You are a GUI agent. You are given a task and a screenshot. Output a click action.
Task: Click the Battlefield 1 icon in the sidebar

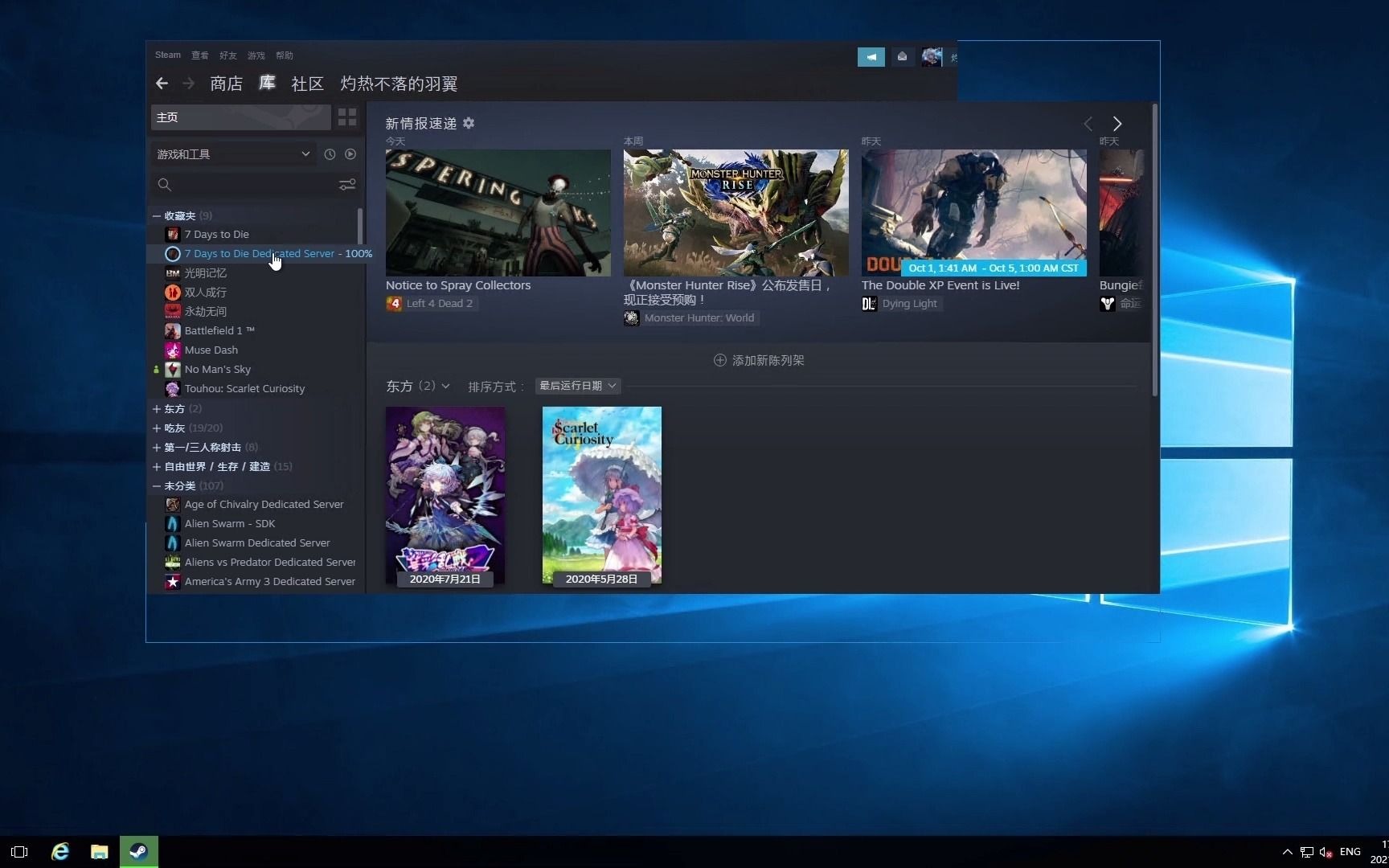point(173,331)
